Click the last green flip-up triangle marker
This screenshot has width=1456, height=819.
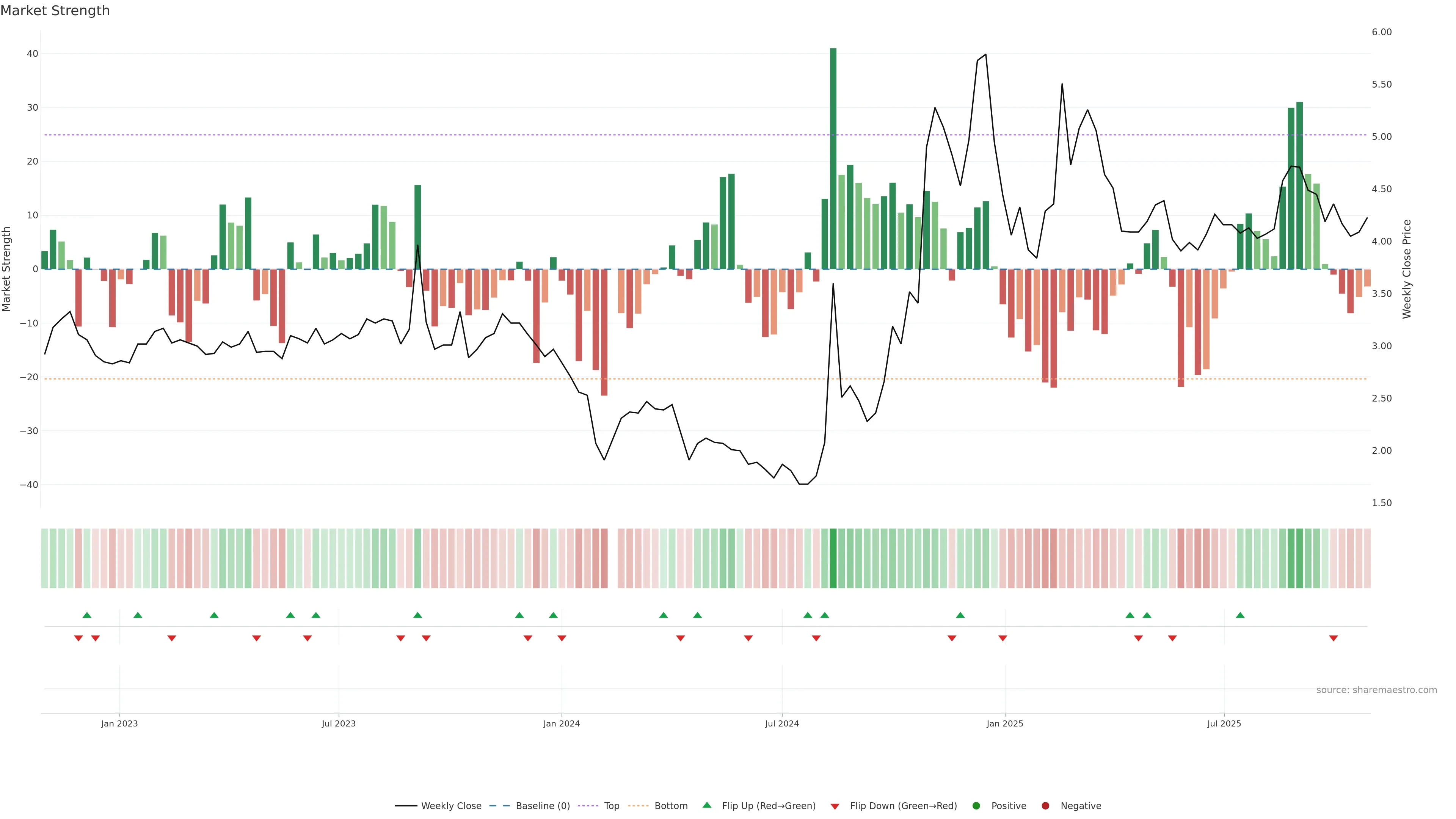[1240, 615]
